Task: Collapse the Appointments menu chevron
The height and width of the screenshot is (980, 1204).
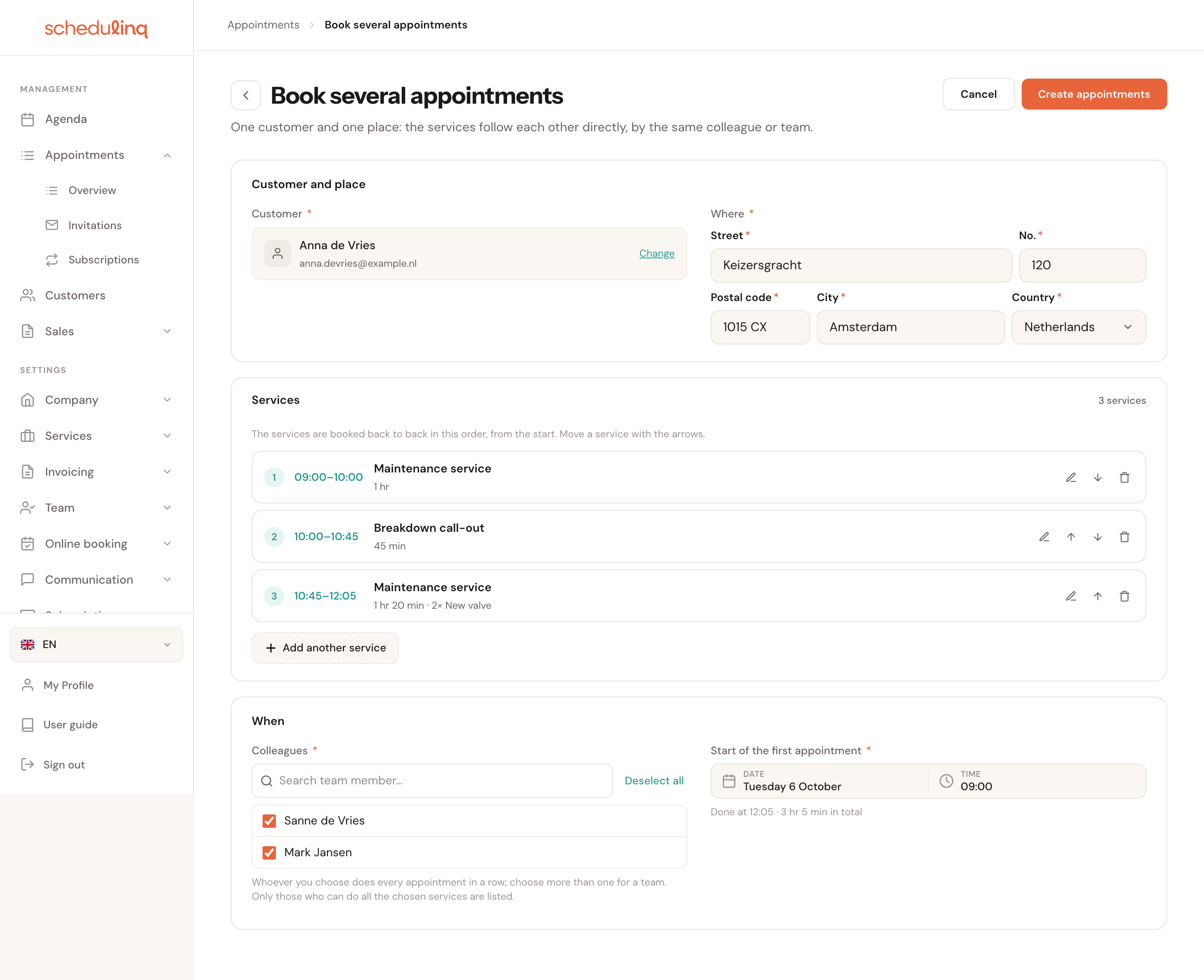Action: (x=167, y=155)
